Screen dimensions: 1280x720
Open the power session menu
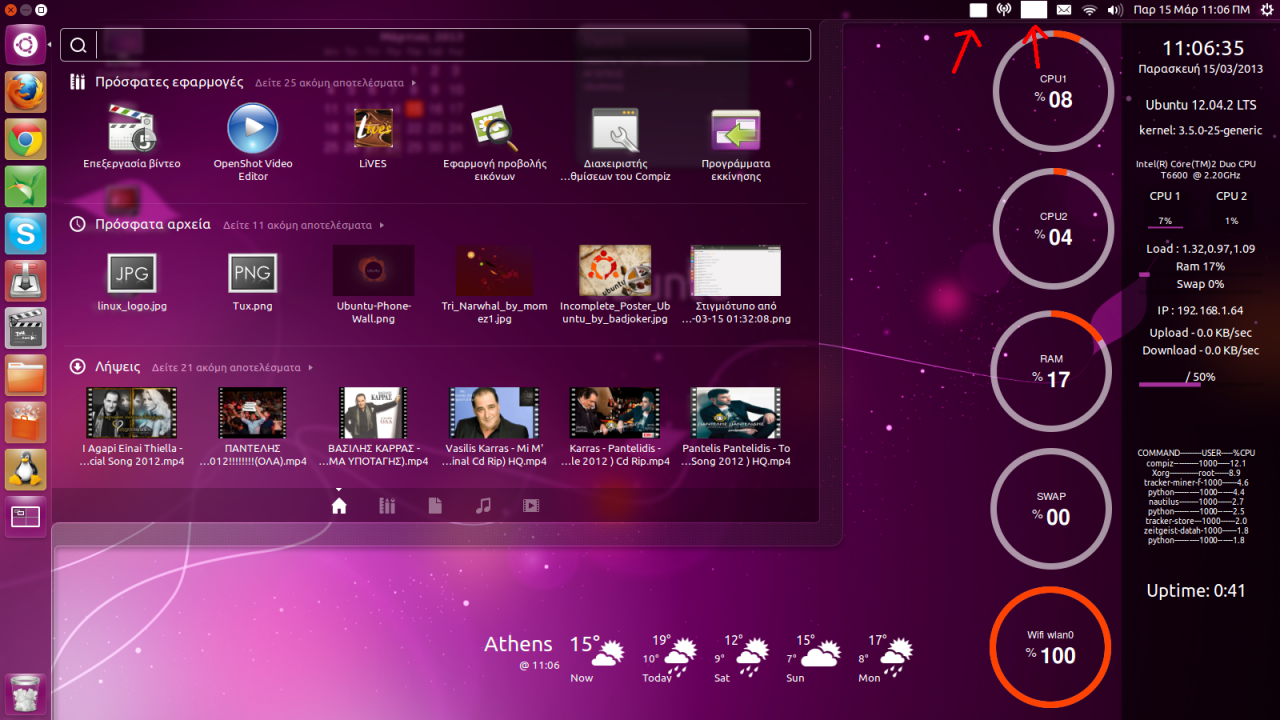click(x=1266, y=10)
